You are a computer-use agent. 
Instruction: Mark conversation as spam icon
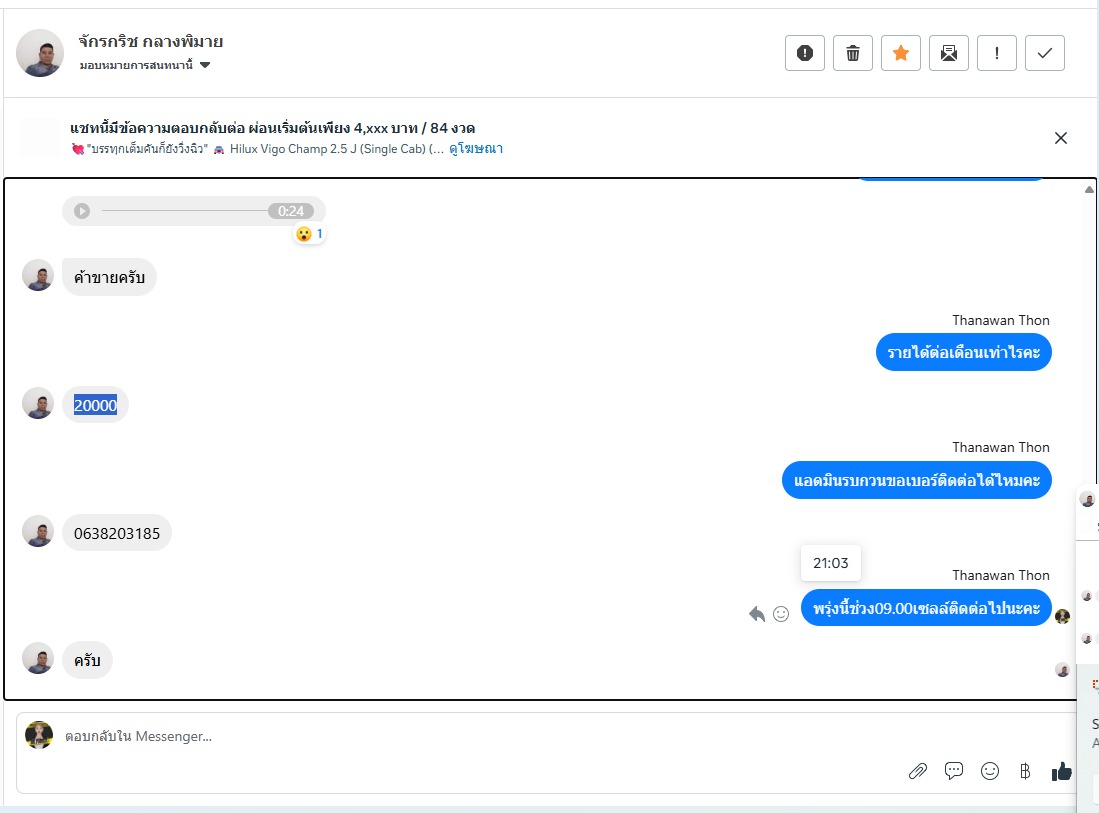tap(805, 53)
